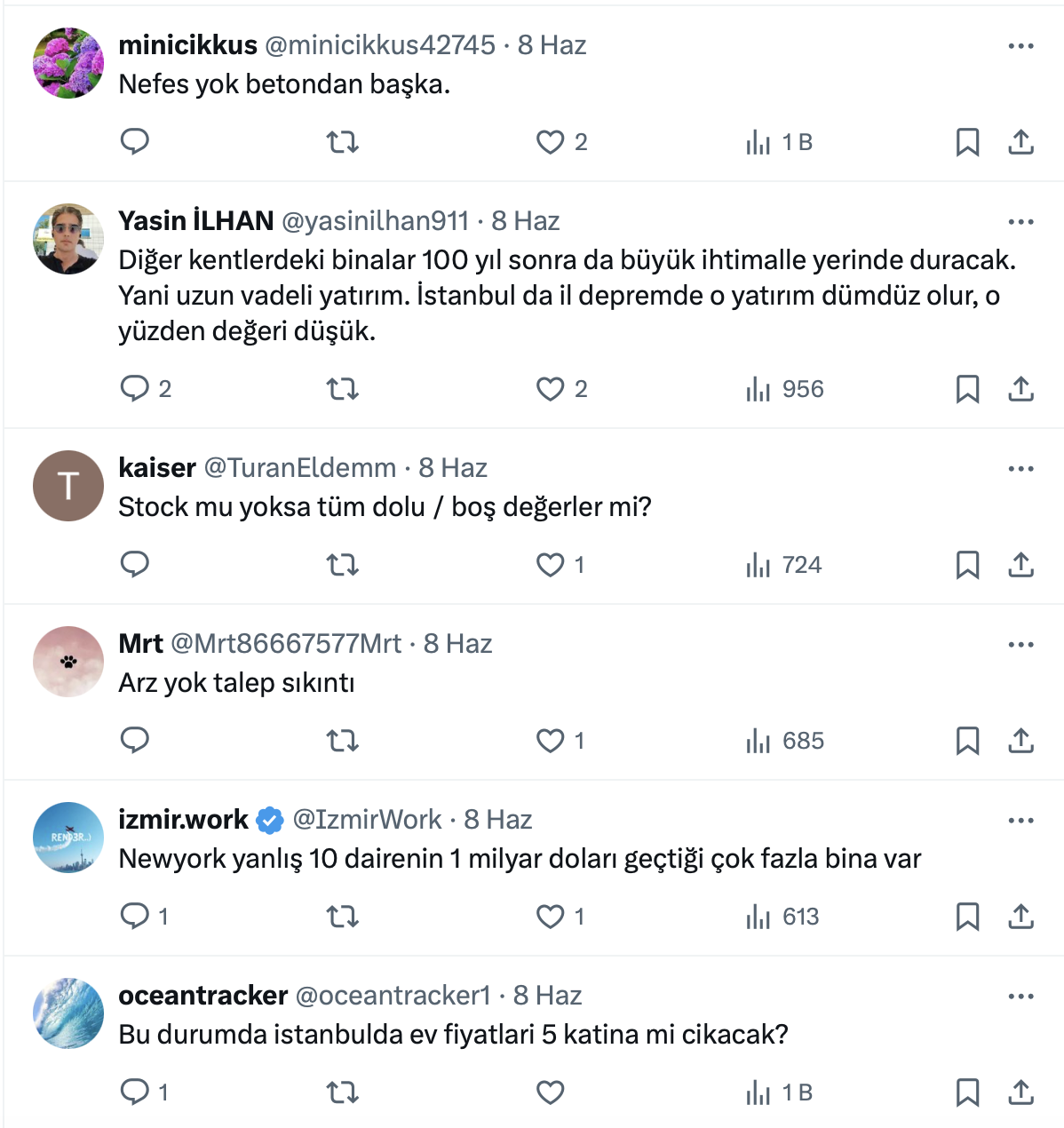Reply to izmir.work's tweet
Image resolution: width=1064 pixels, height=1128 pixels.
135,917
